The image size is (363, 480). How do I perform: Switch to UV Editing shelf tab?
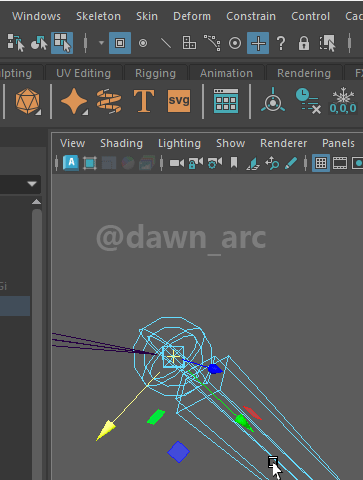[x=83, y=73]
